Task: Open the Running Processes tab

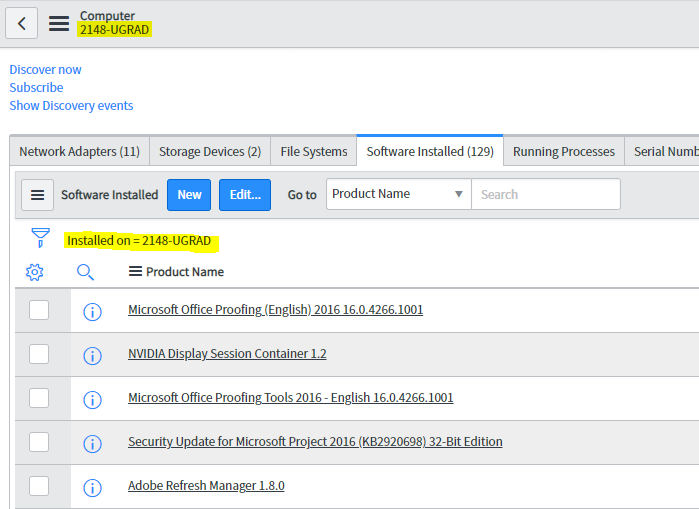Action: (x=563, y=152)
